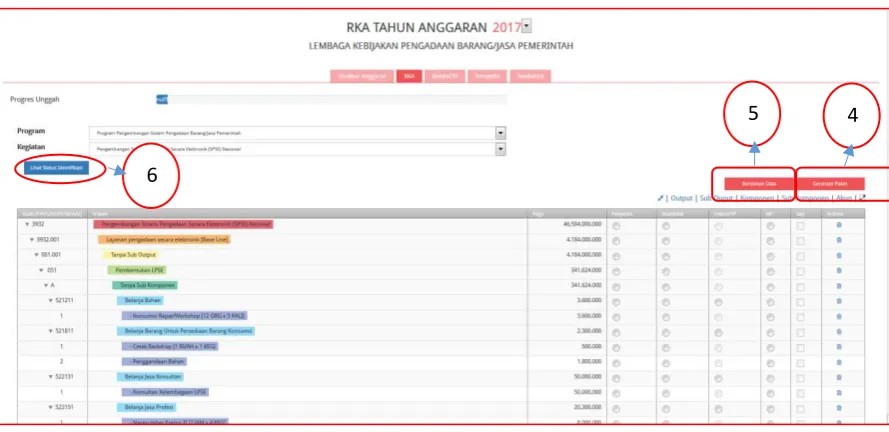Click the Bersihkan Data button

(759, 184)
